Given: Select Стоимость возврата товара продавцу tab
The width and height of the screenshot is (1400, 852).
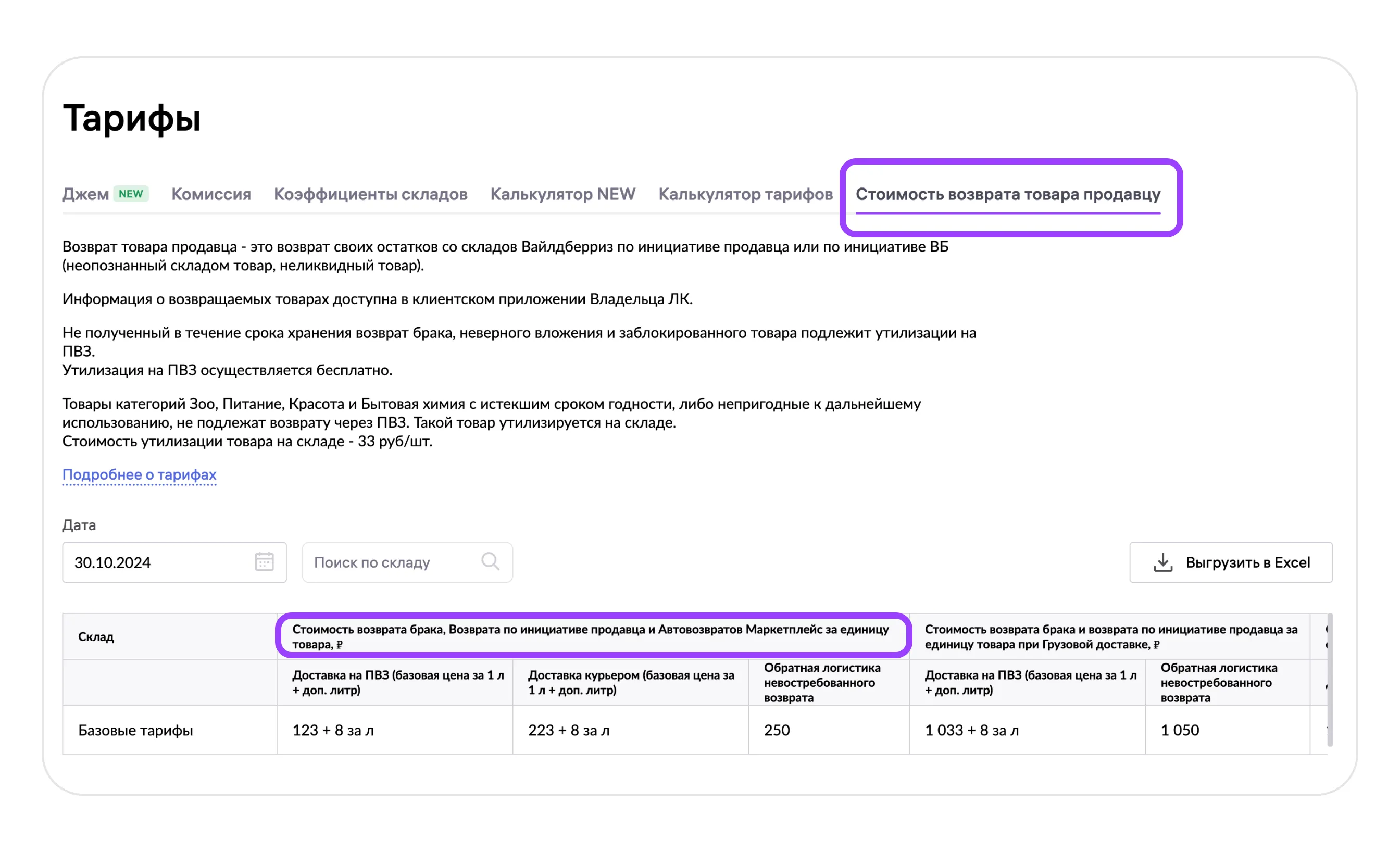Looking at the screenshot, I should coord(1007,194).
